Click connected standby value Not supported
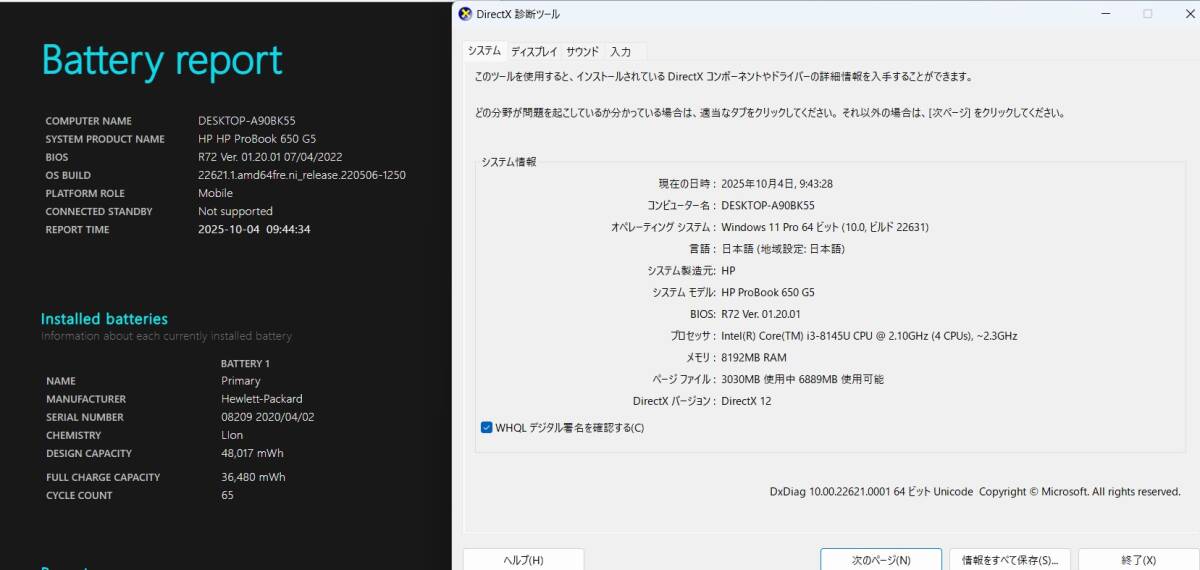Image resolution: width=1200 pixels, height=570 pixels. click(x=235, y=211)
